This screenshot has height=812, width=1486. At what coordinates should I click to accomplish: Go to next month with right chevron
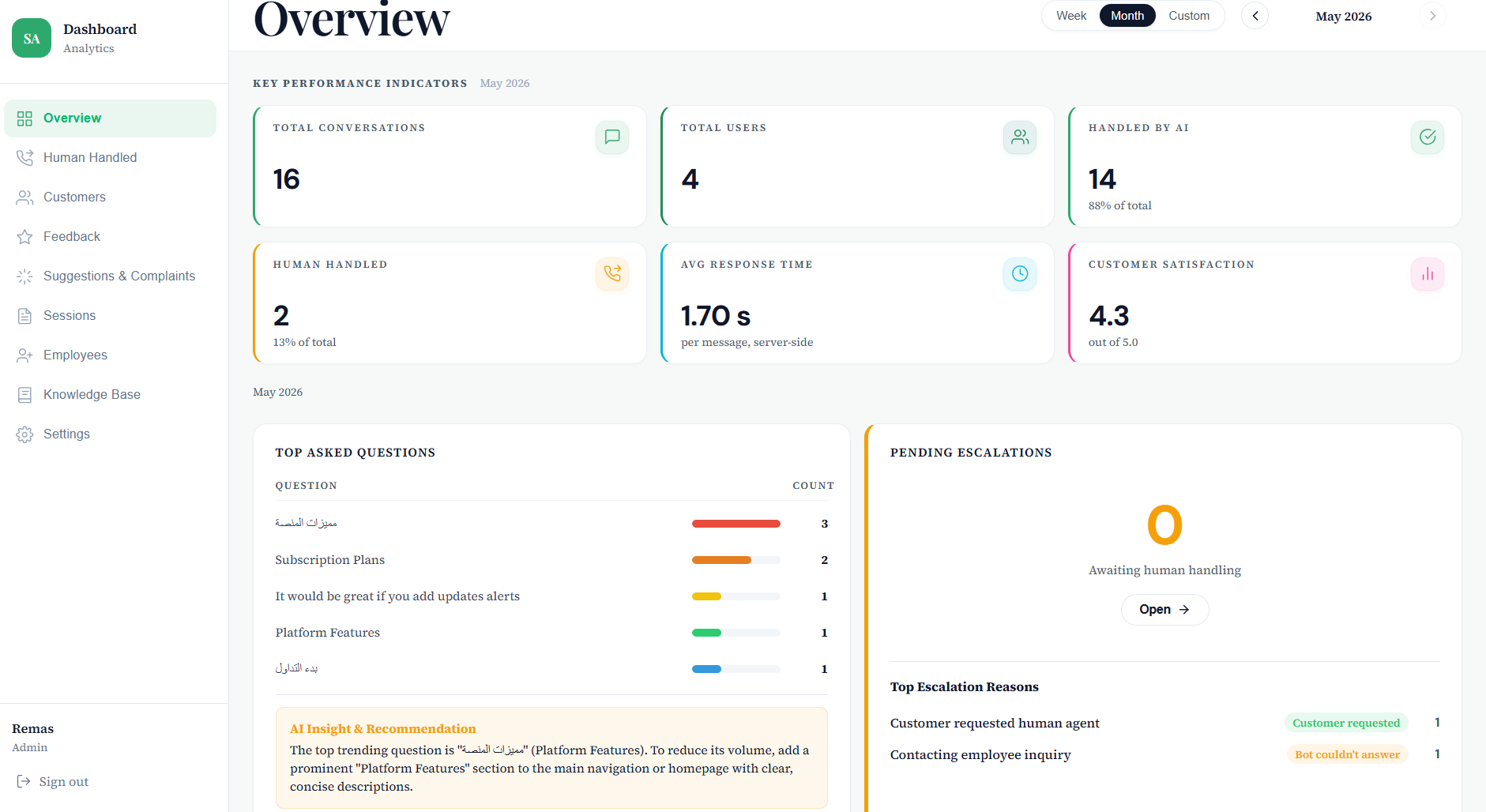pos(1432,16)
